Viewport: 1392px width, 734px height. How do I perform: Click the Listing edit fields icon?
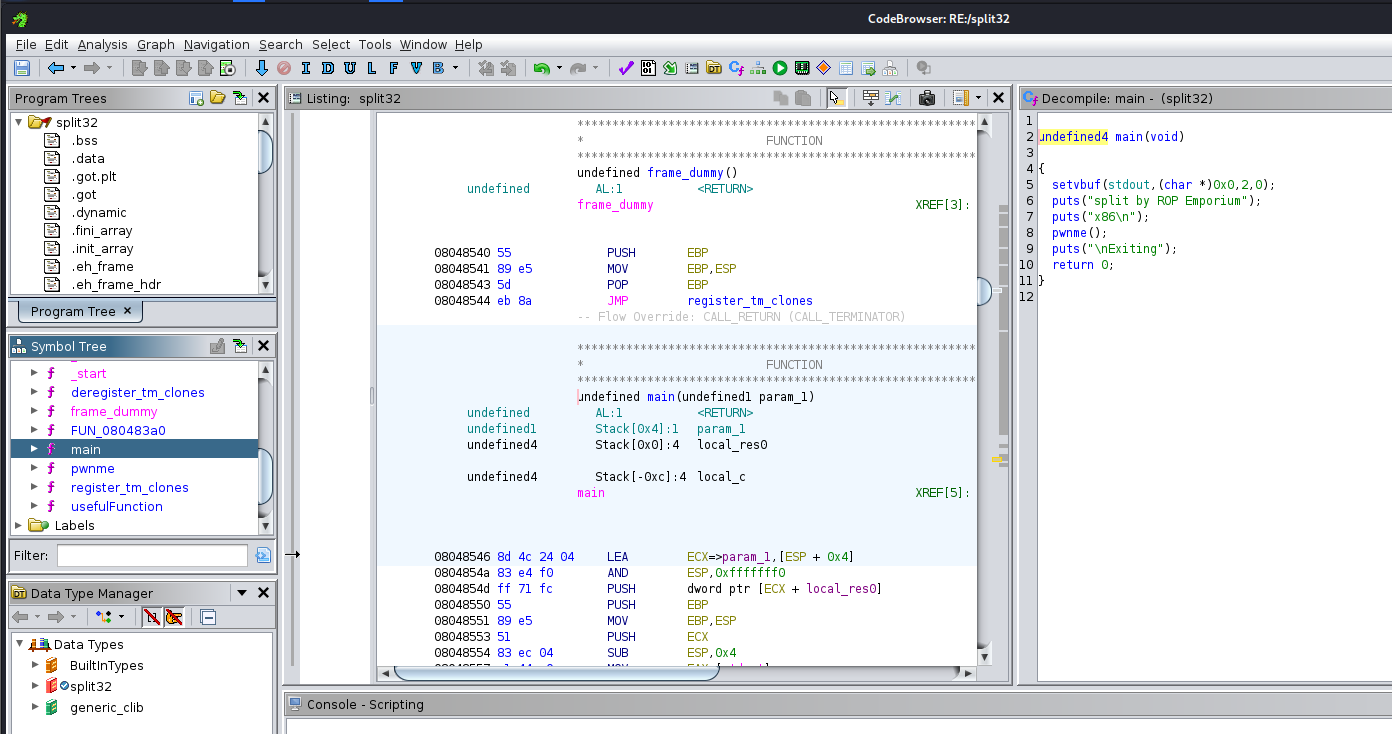pos(871,98)
